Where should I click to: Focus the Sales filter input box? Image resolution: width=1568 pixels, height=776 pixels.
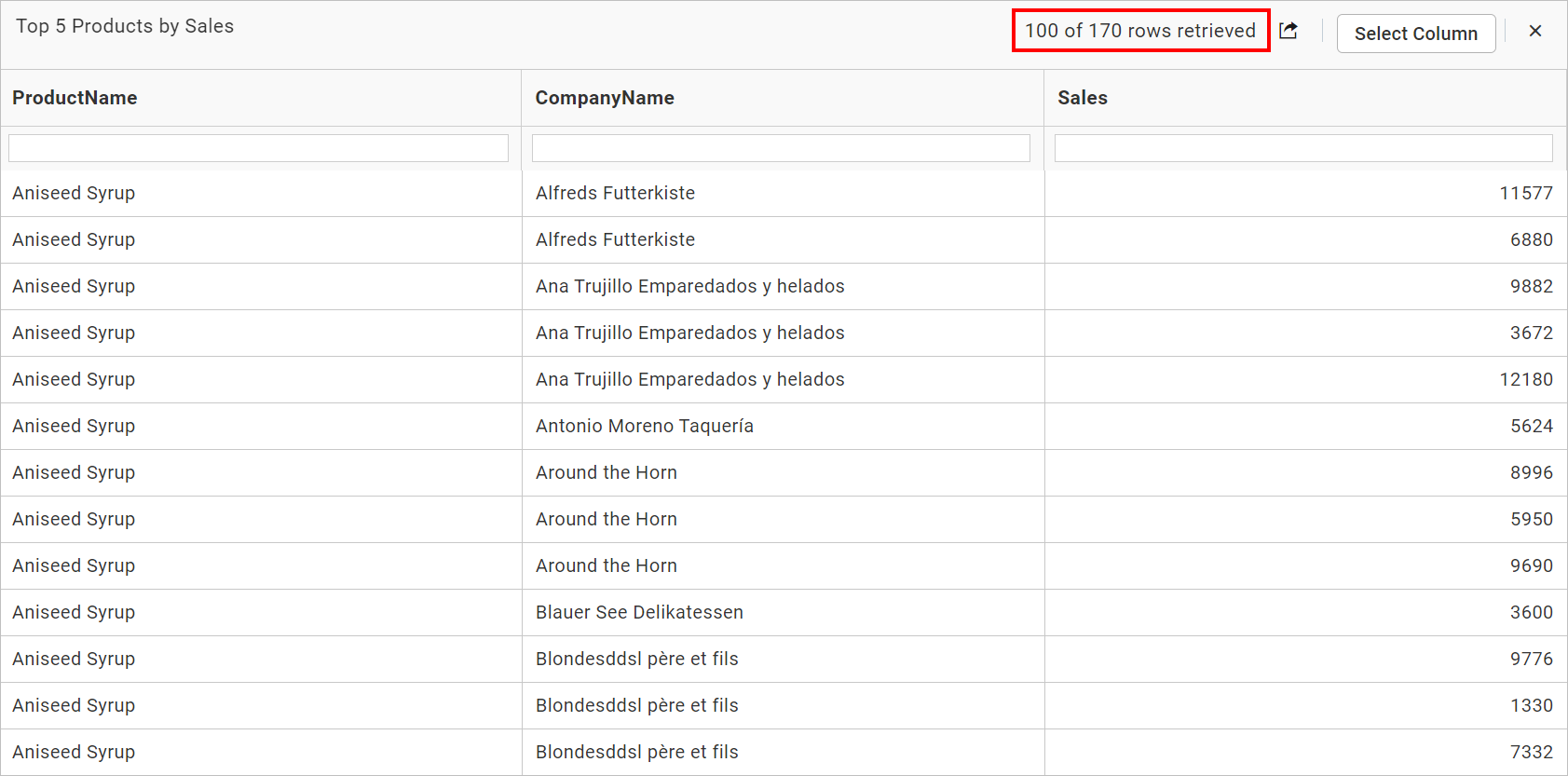[x=1303, y=148]
